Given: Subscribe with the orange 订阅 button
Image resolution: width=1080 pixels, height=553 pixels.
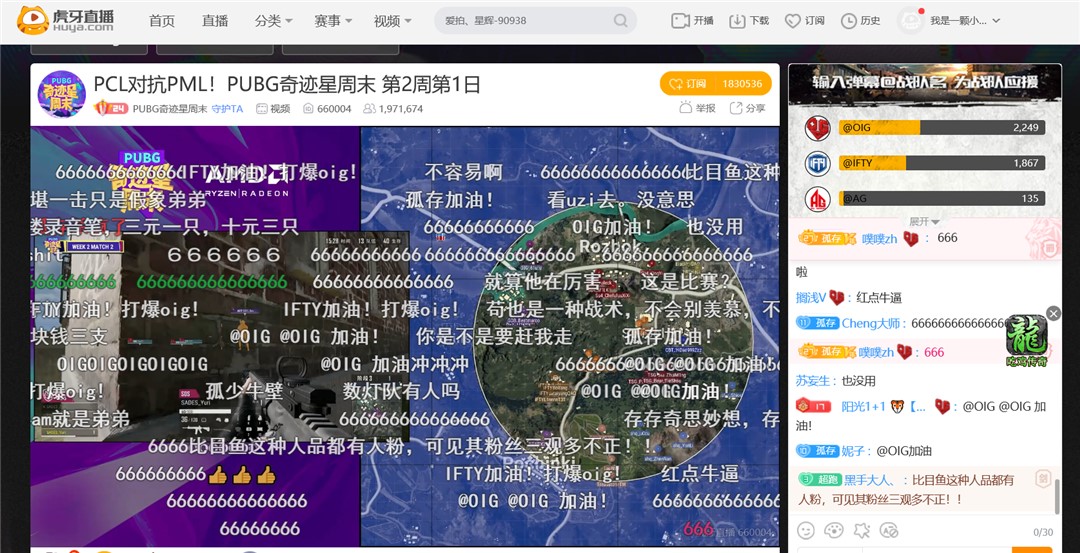Looking at the screenshot, I should [715, 83].
